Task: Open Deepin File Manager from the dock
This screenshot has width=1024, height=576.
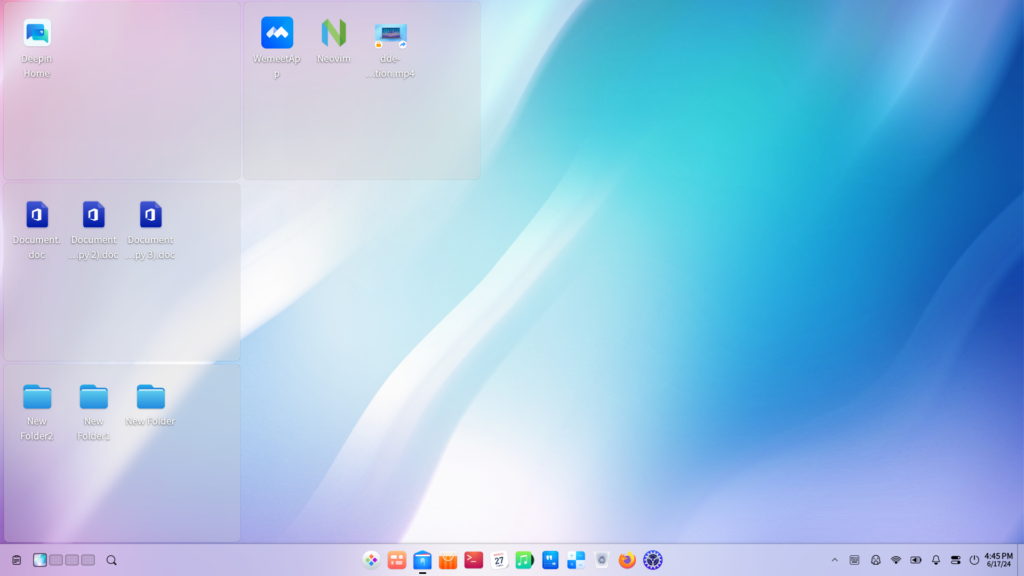Action: coord(421,561)
